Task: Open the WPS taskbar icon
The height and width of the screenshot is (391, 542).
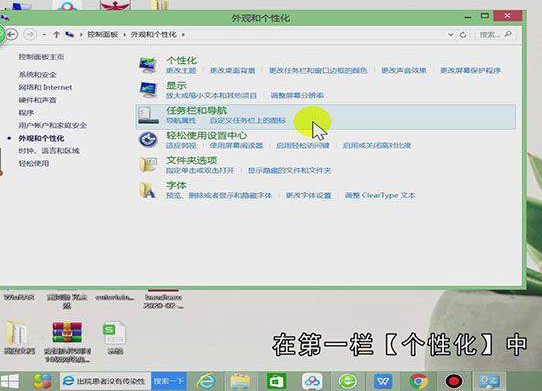Action: [x=383, y=381]
